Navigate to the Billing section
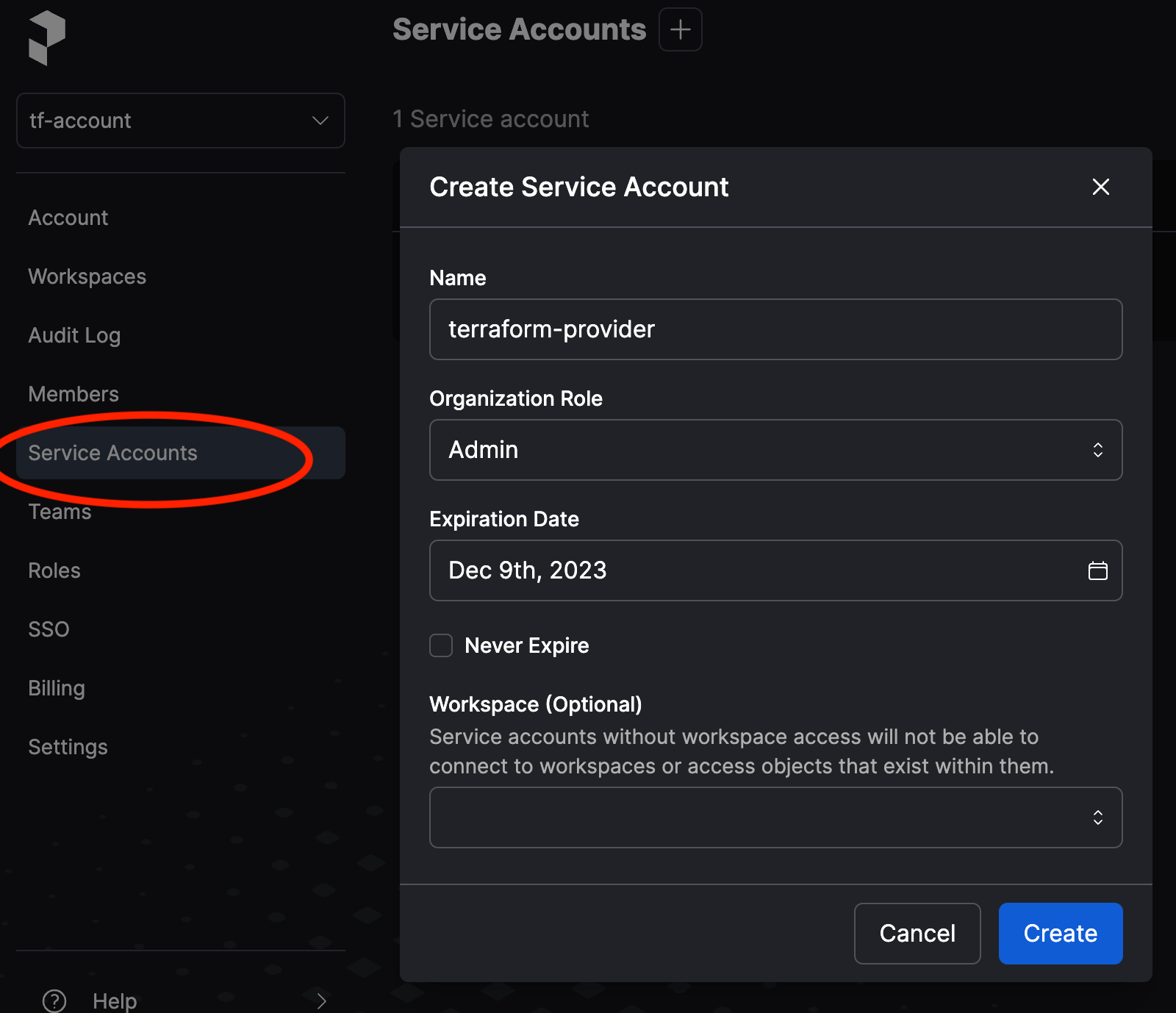Viewport: 1176px width, 1013px height. coord(57,688)
